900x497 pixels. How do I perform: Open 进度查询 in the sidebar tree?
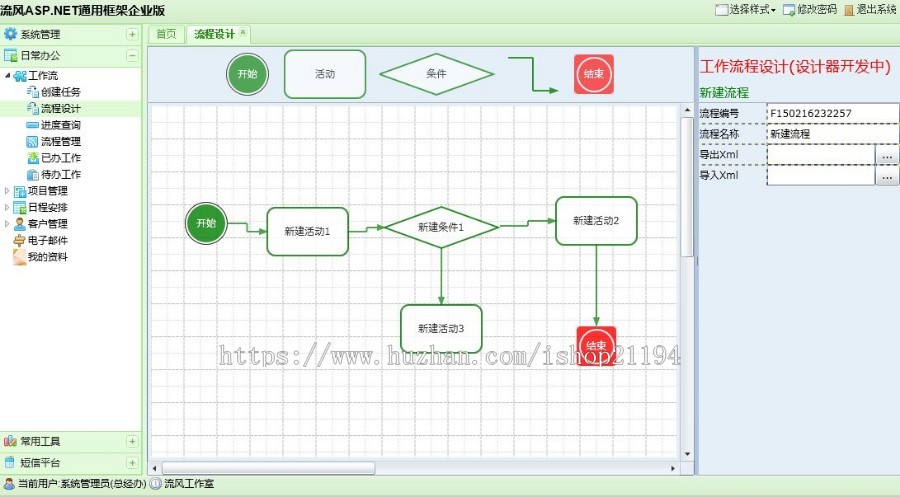[61, 125]
